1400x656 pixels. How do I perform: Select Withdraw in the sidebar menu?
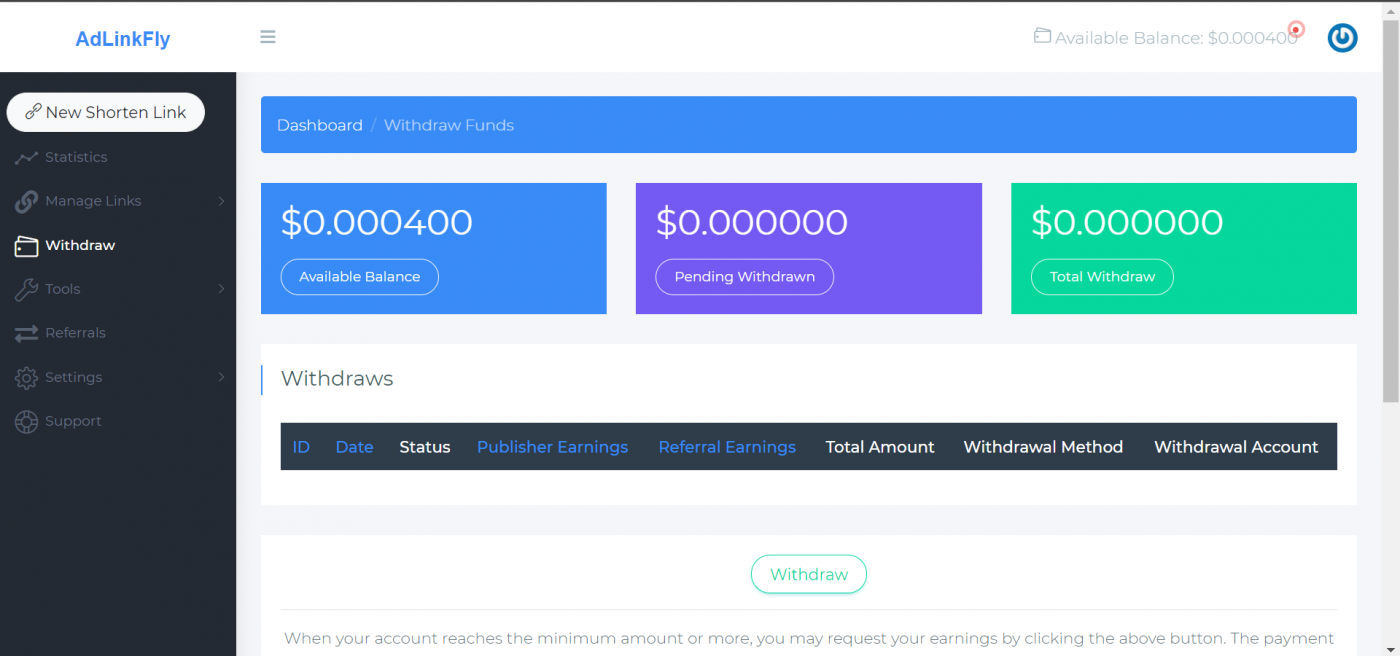pyautogui.click(x=80, y=245)
